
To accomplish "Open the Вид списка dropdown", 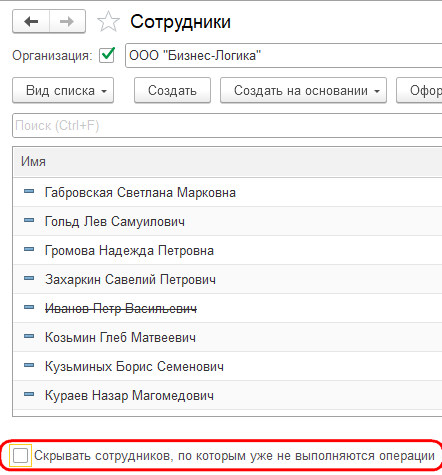I will click(x=63, y=90).
